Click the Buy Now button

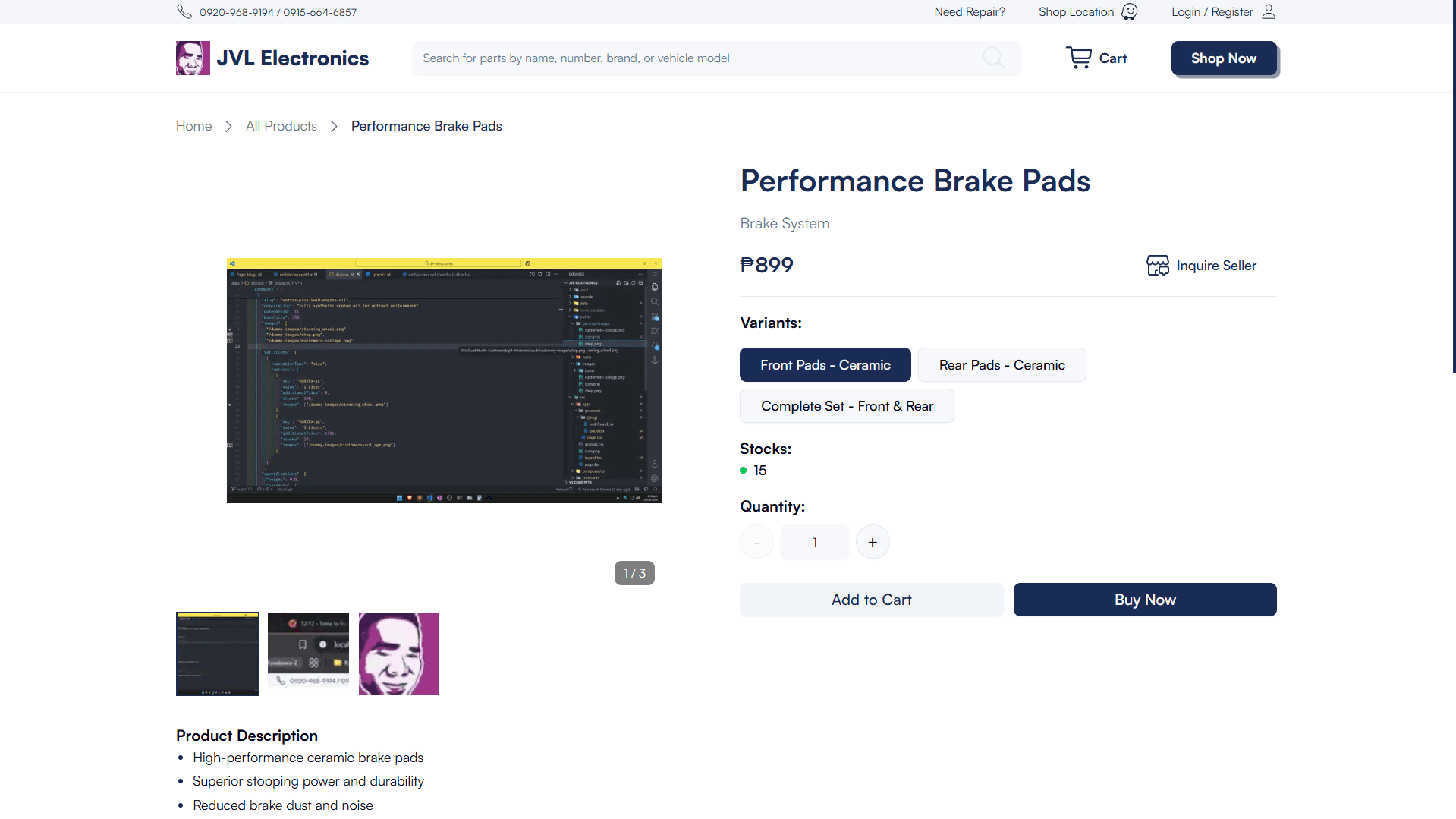(1144, 600)
